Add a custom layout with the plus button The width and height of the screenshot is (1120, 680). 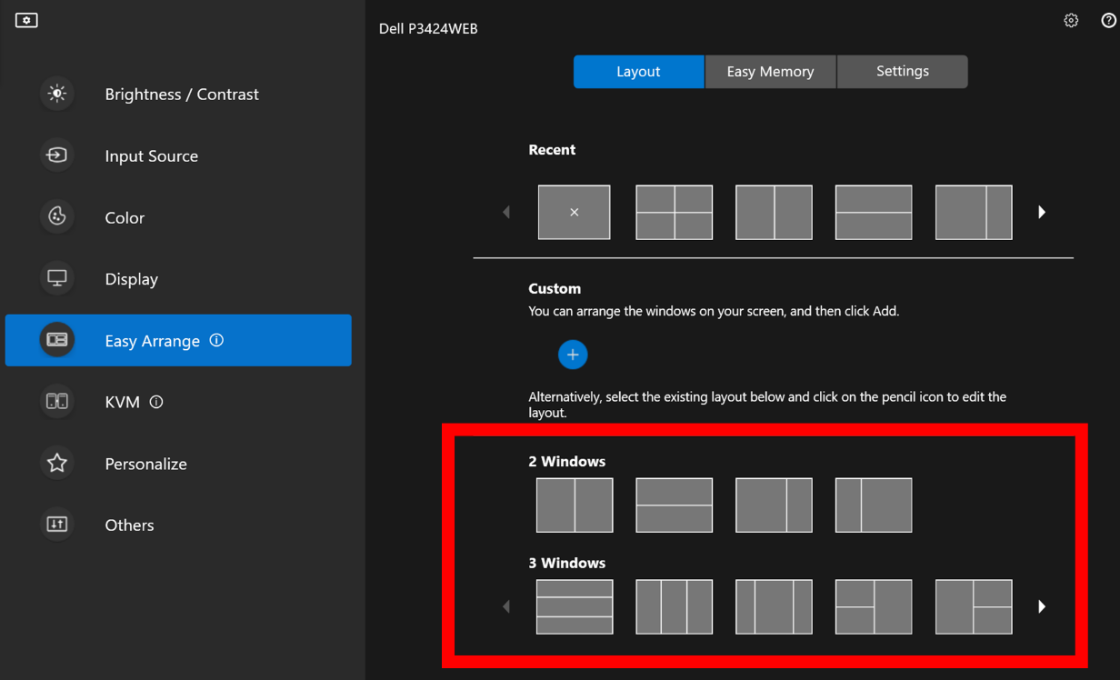573,354
